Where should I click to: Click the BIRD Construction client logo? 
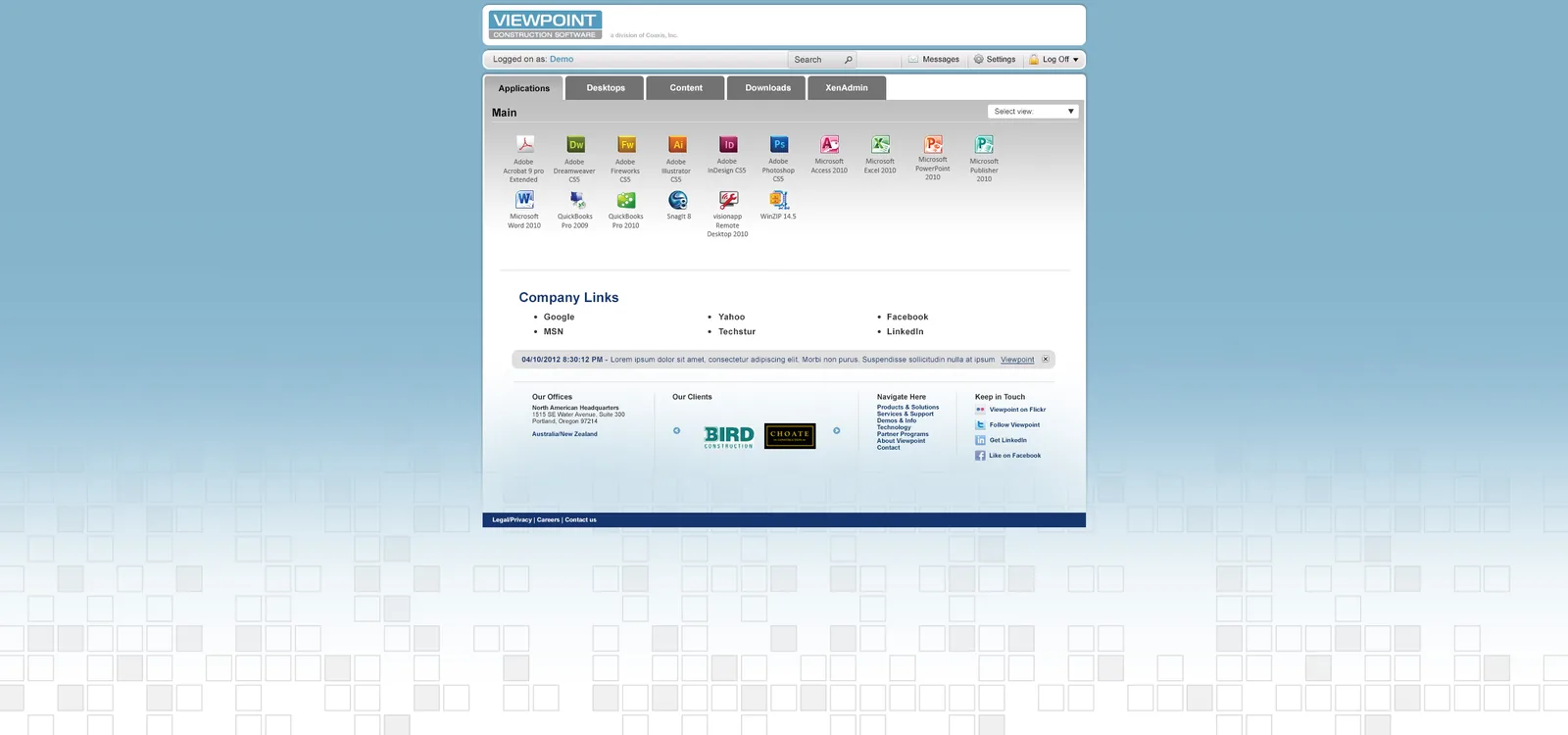click(x=729, y=436)
